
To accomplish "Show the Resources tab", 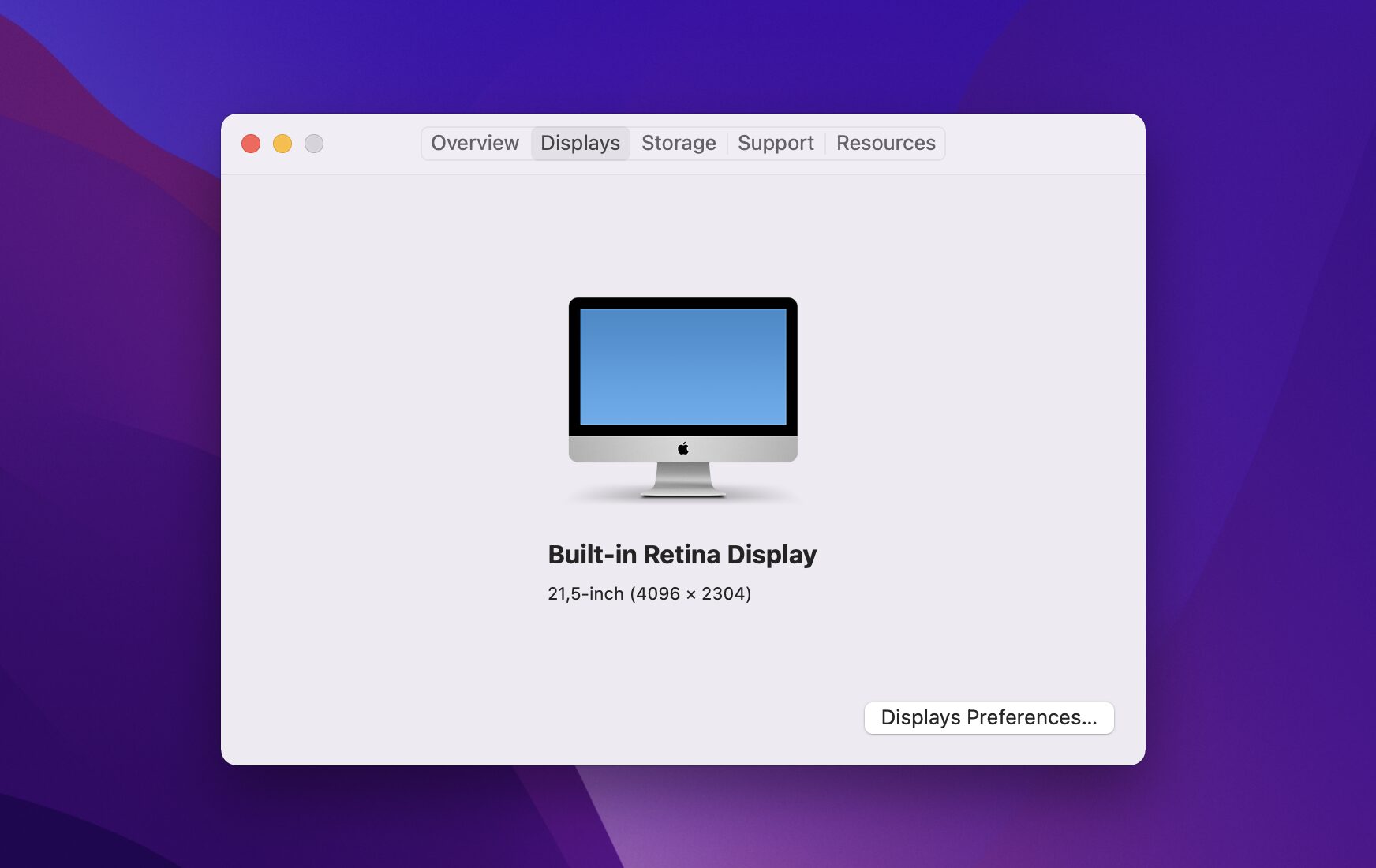I will [885, 143].
